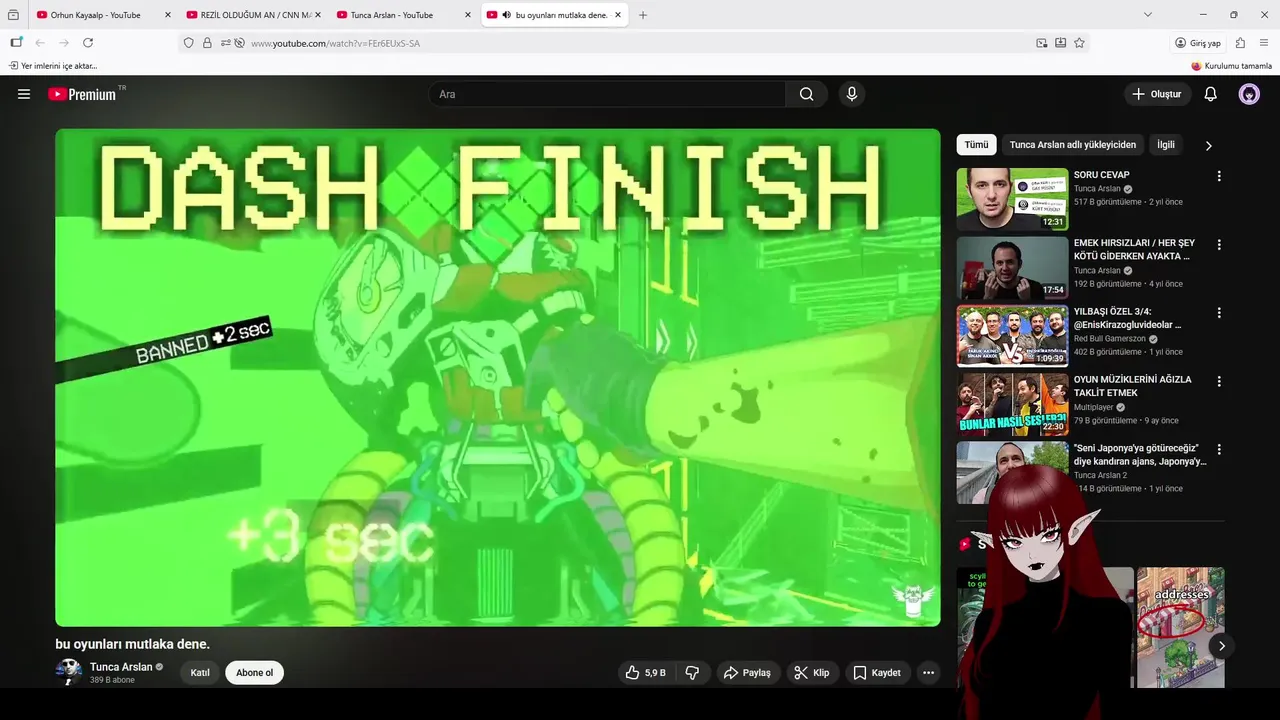
Task: Open YouTube notifications bell
Action: click(1210, 94)
